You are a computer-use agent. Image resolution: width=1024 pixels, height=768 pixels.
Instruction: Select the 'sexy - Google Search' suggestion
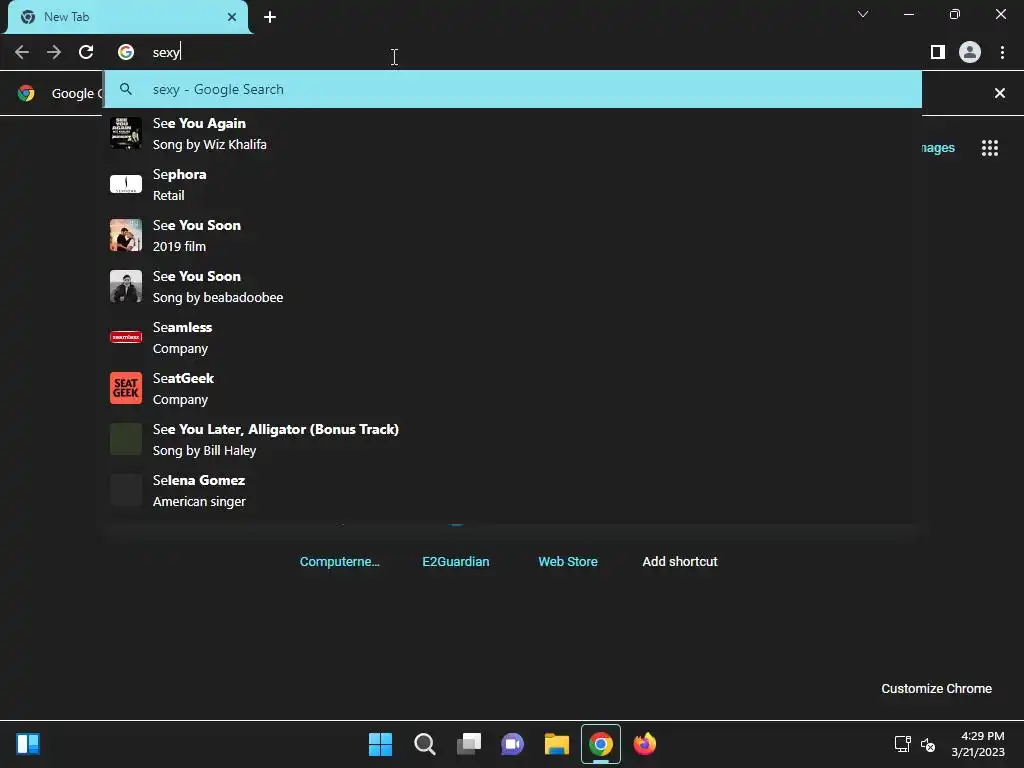tap(513, 89)
